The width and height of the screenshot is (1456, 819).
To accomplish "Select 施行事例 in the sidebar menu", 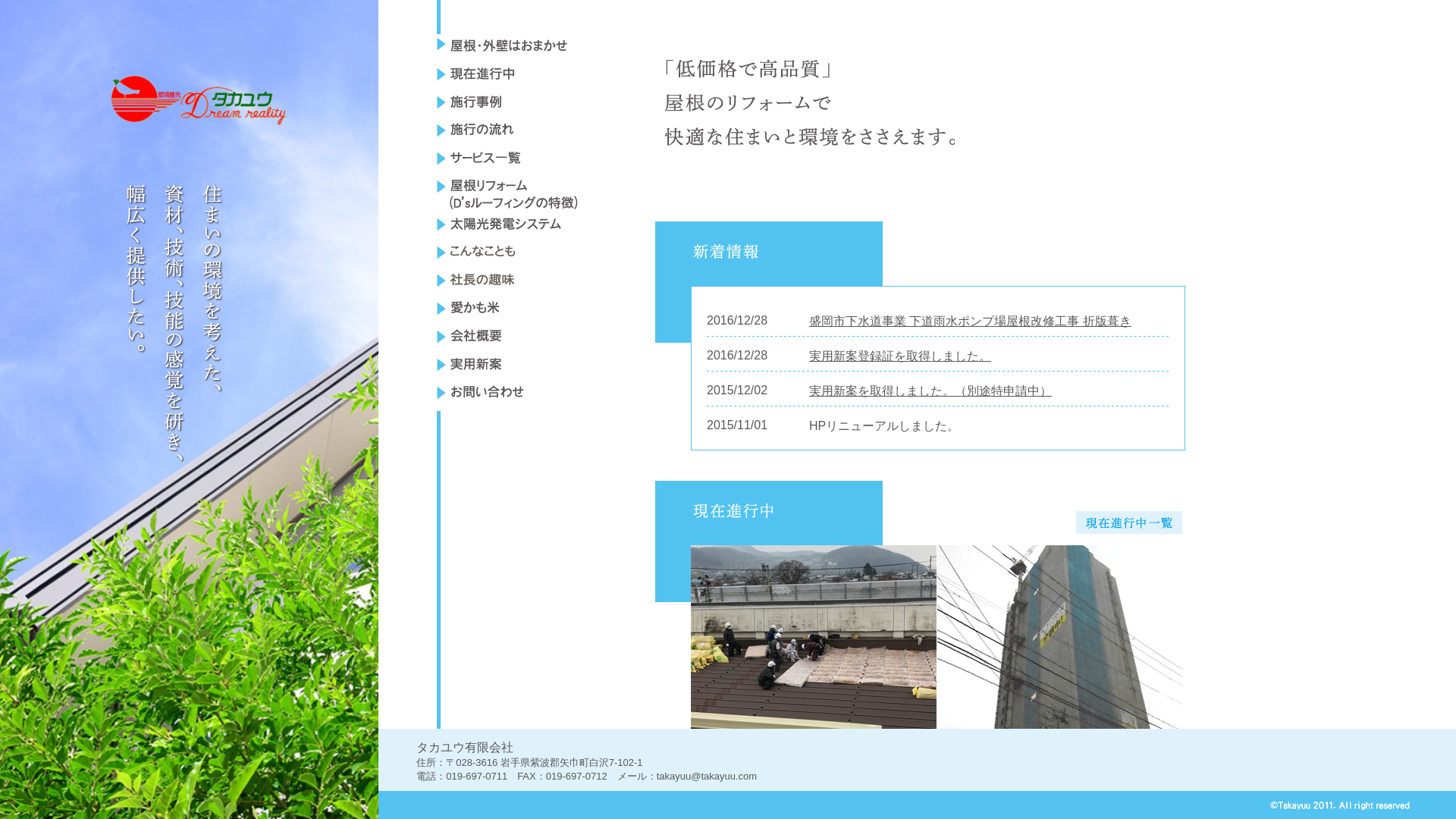I will click(x=475, y=102).
